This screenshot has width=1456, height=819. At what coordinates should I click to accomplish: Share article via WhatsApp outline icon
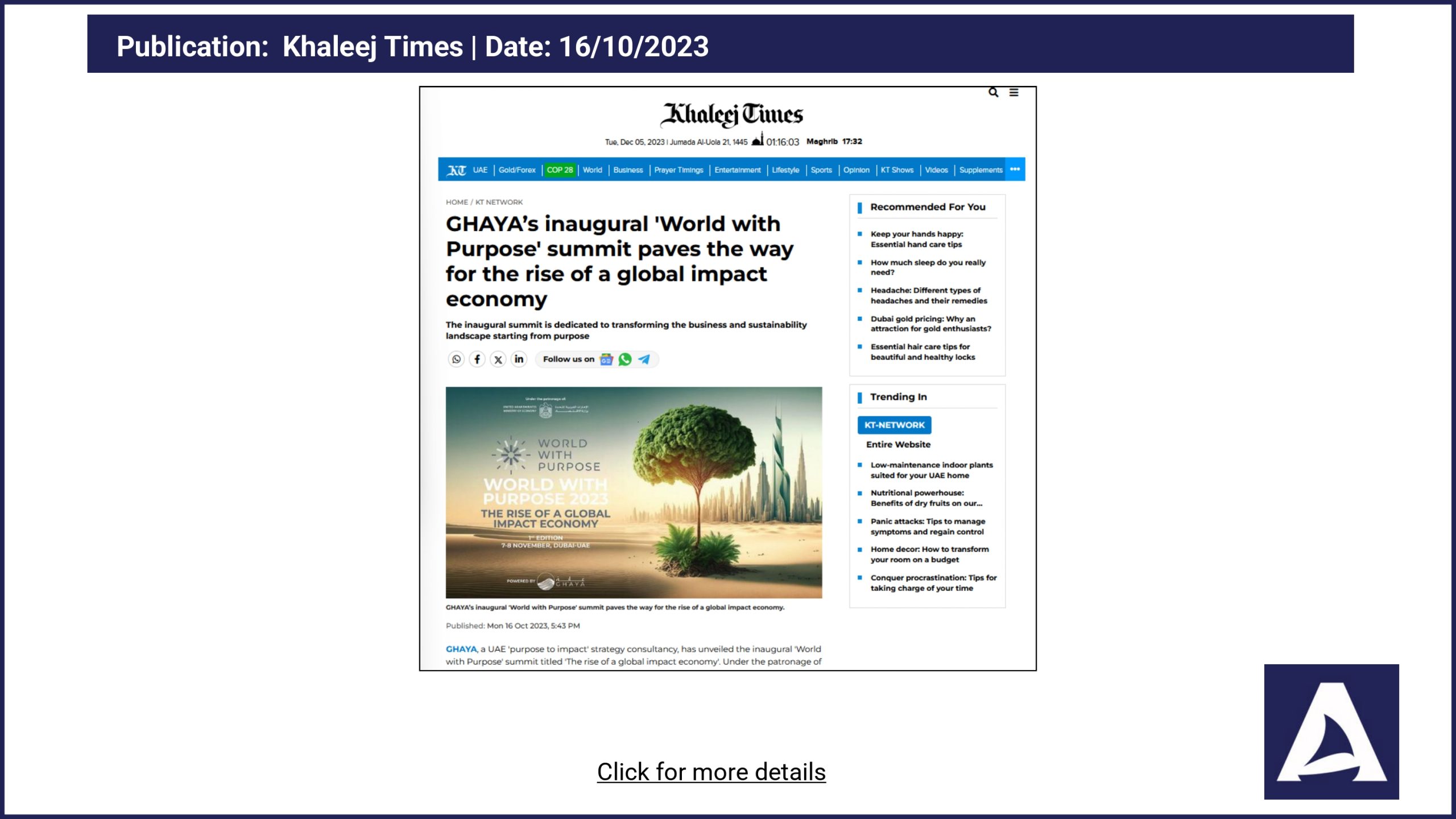[456, 359]
